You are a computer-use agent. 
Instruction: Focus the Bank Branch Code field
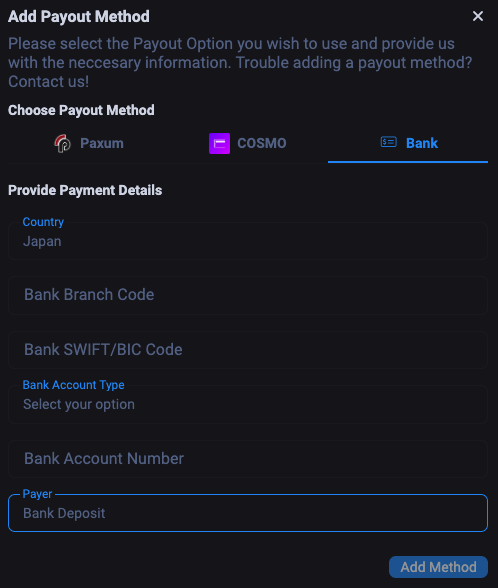click(x=248, y=295)
